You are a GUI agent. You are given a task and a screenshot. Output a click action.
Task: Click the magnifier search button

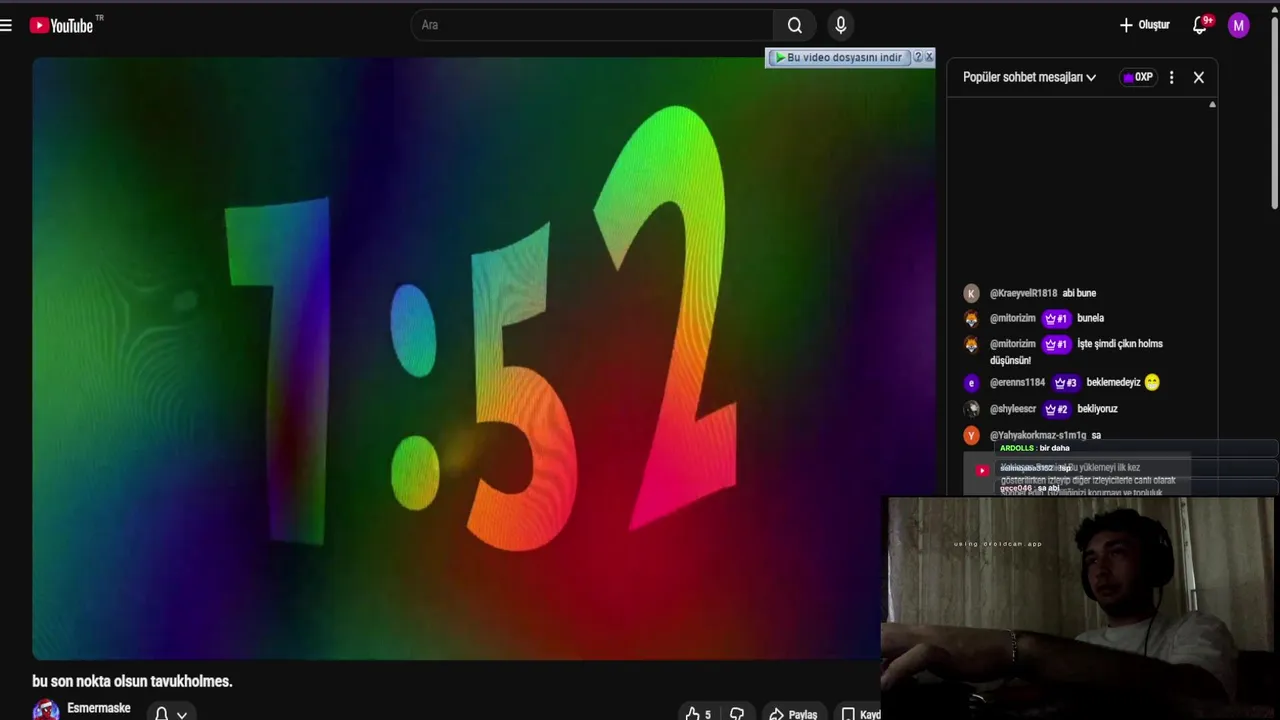tap(794, 25)
